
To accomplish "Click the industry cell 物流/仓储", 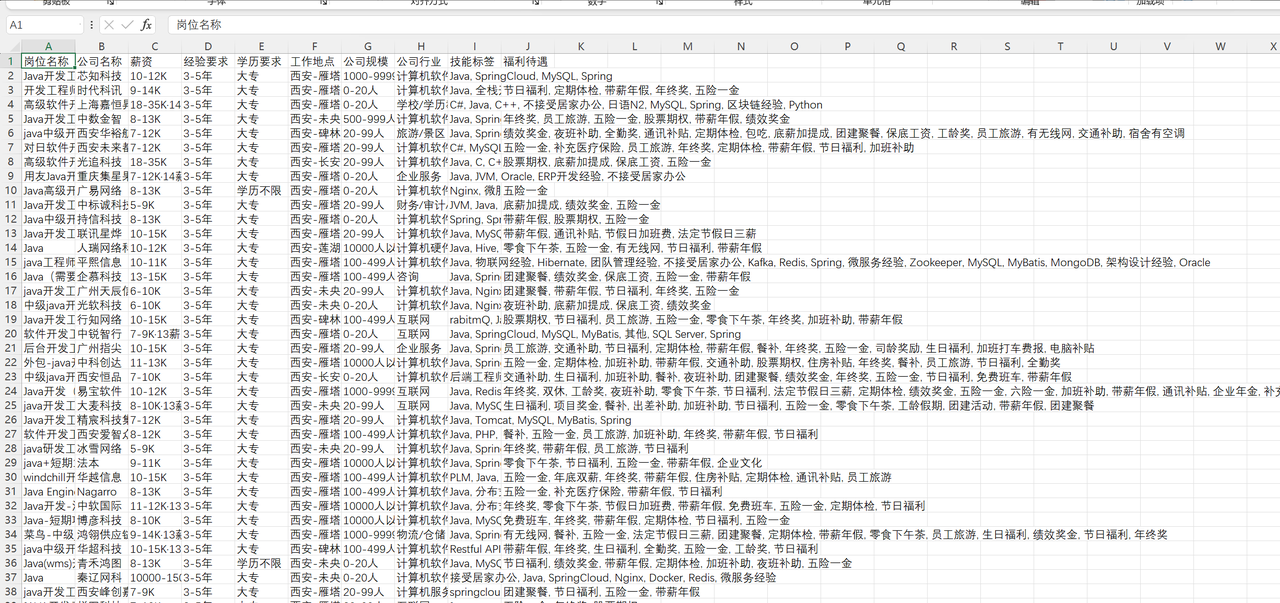I will (422, 535).
